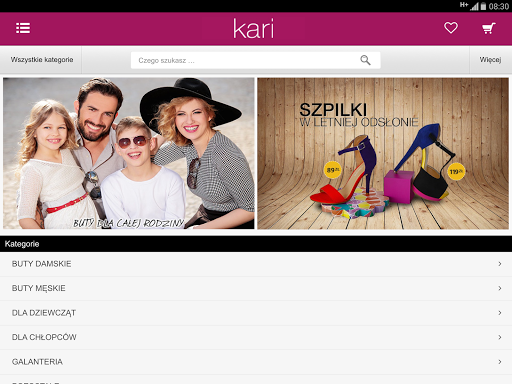Open the hamburger list menu icon
512x384 pixels.
coord(23,28)
